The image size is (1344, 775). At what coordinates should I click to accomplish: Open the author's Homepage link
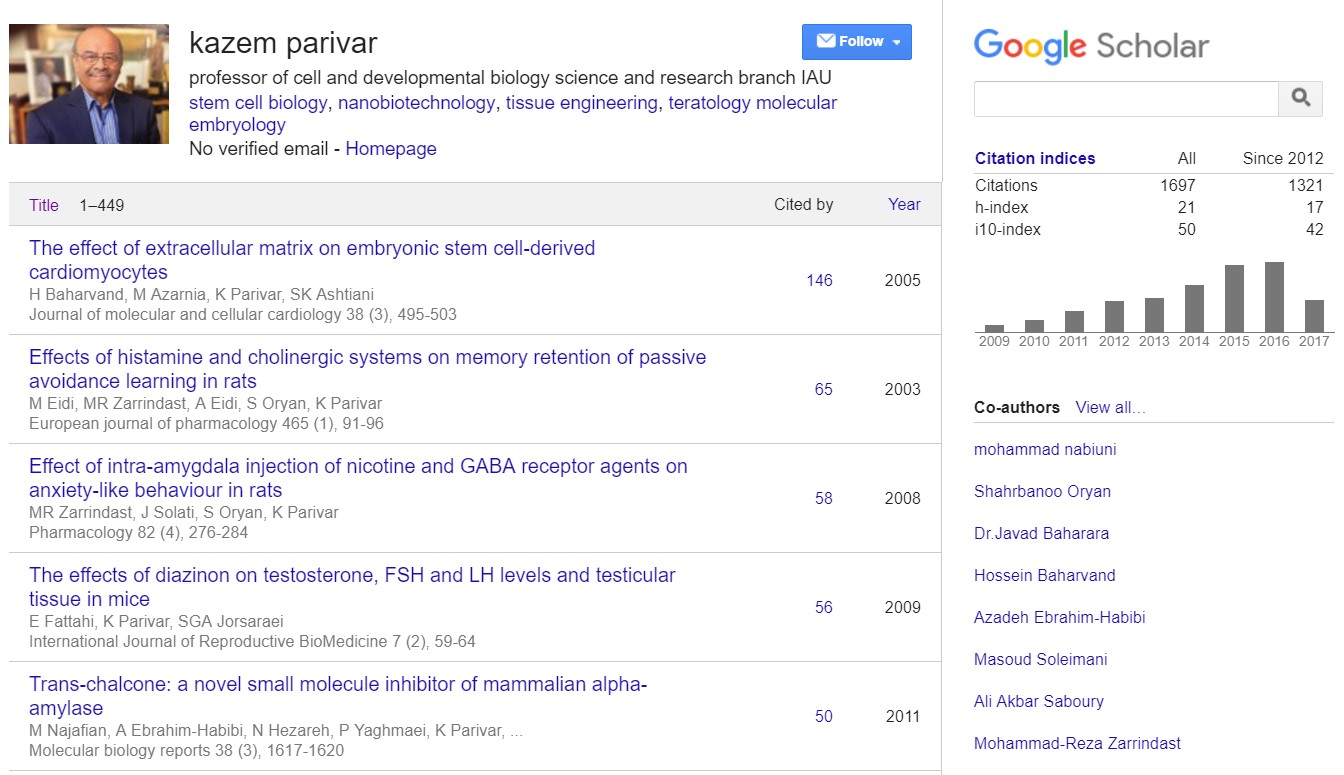tap(391, 149)
